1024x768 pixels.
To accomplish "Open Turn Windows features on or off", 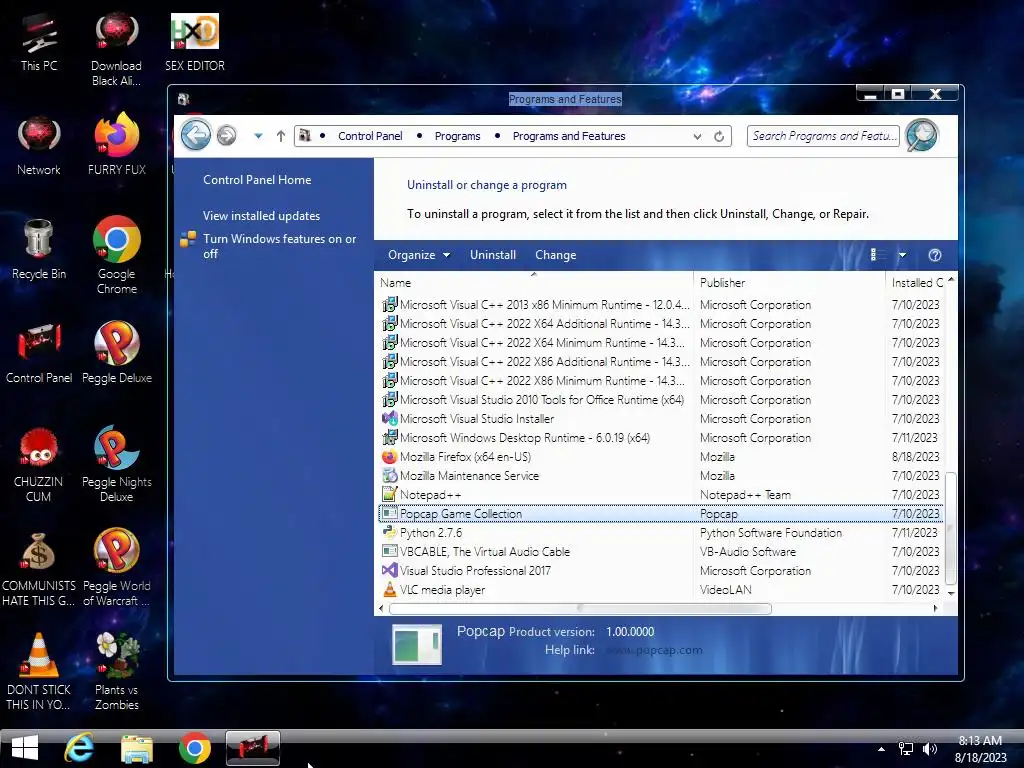I will 280,246.
